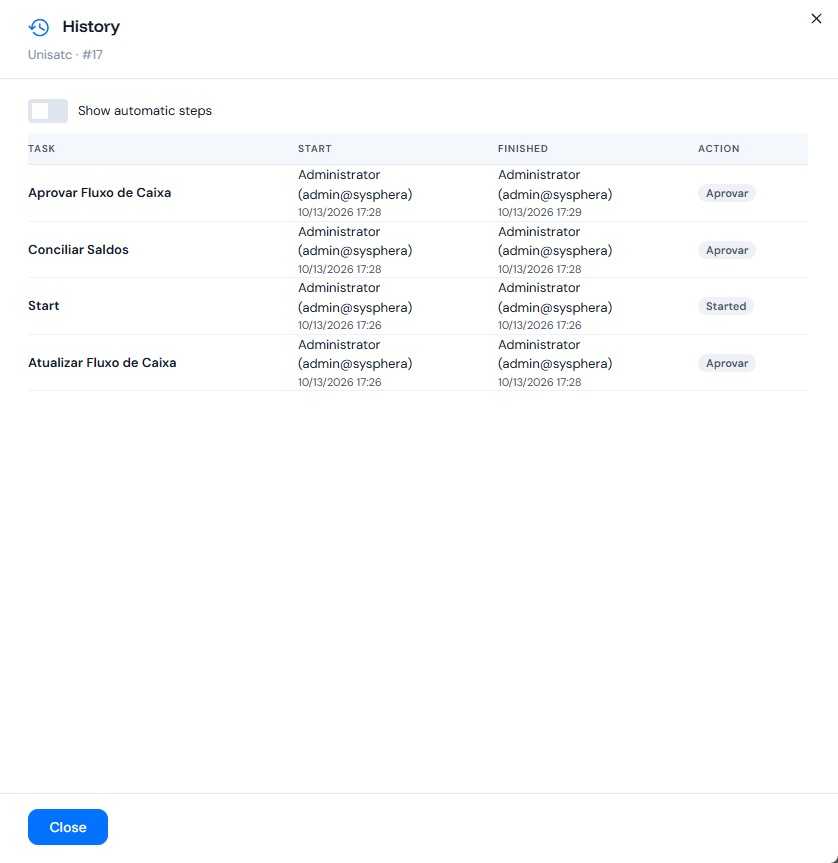
Task: Select the Aprovar Fluxo de Caixa task
Action: [100, 193]
